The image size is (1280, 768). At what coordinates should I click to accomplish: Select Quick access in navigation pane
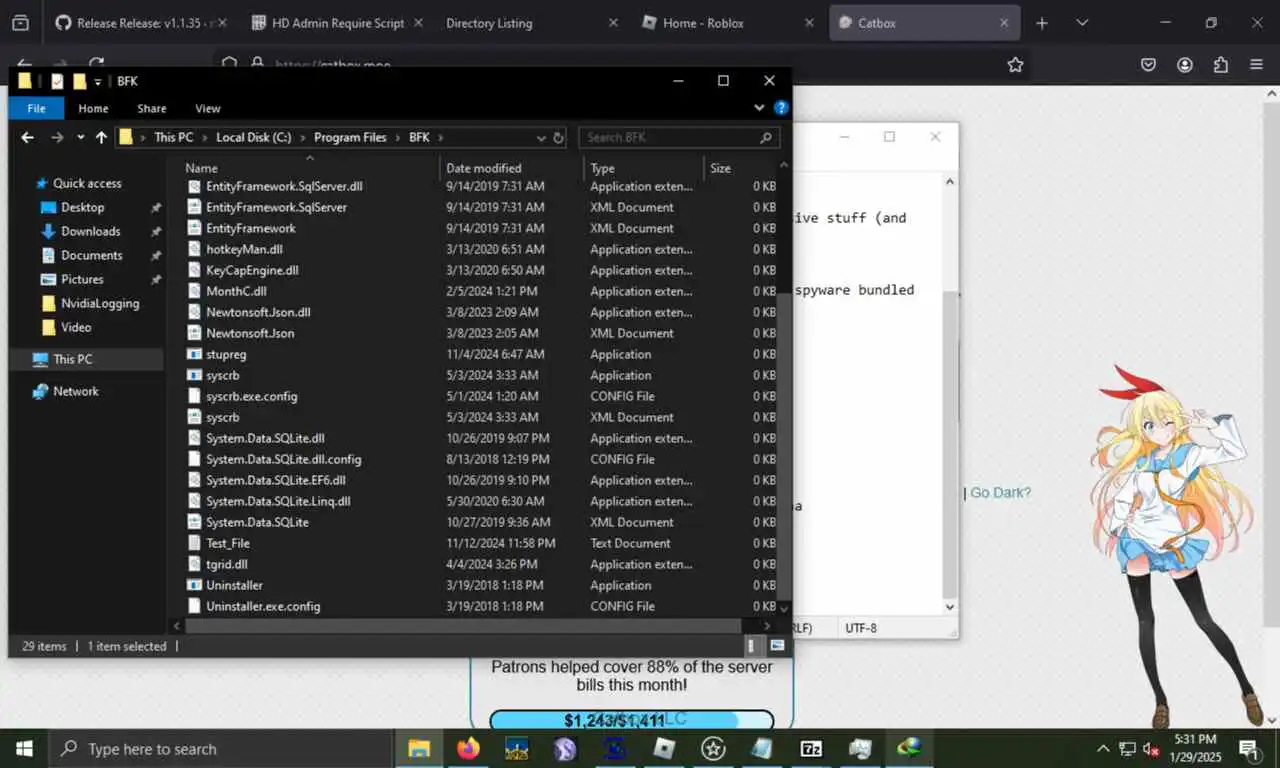87,183
